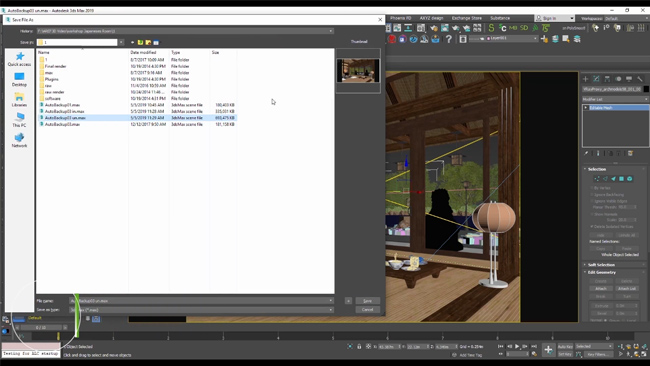Toggle the selection lock padlock
Screen dimensions: 650x366
[x=359, y=347]
